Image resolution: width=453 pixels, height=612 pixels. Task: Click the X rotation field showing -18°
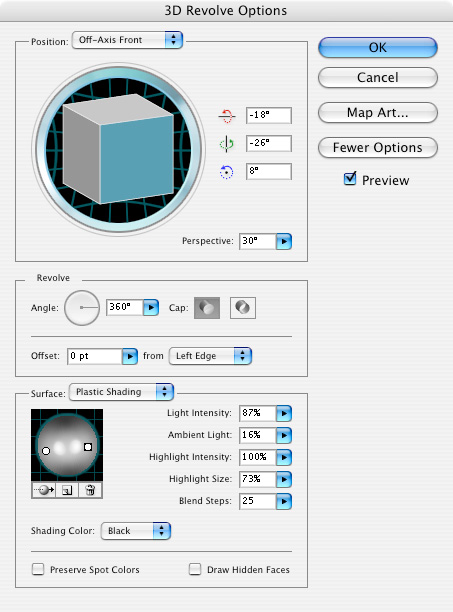tap(269, 116)
